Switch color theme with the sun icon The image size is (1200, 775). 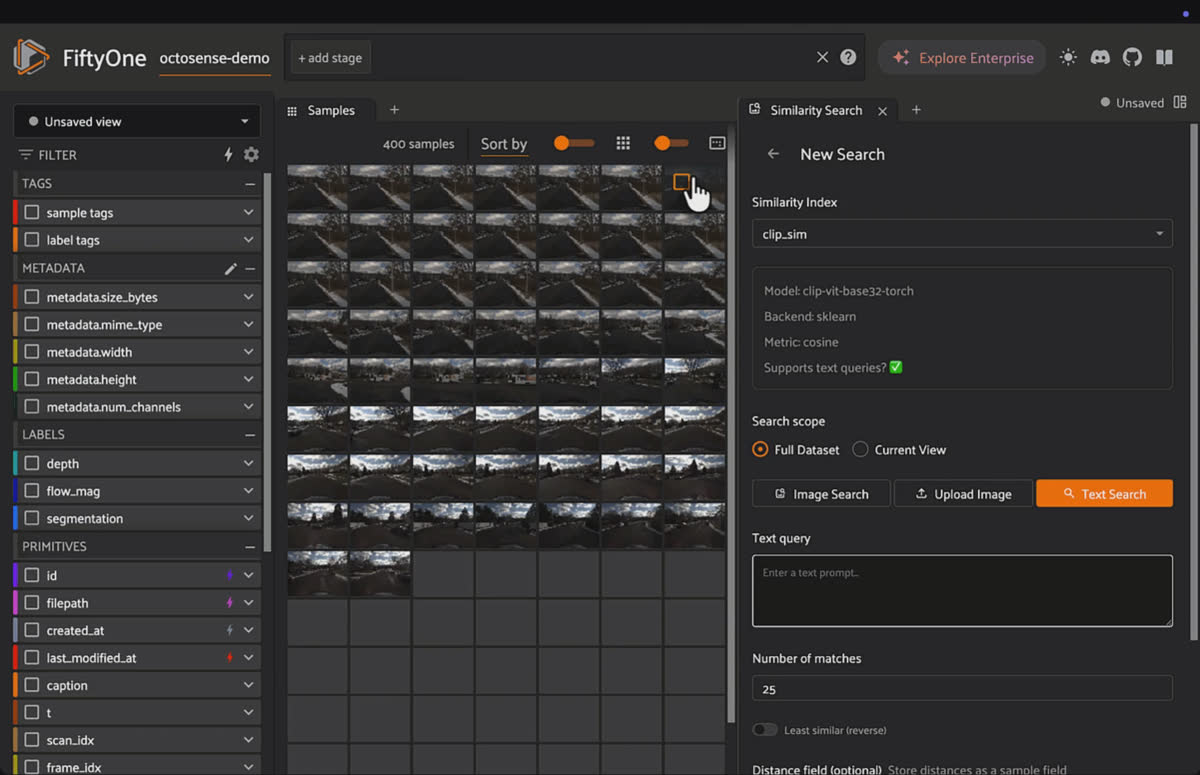click(x=1068, y=57)
